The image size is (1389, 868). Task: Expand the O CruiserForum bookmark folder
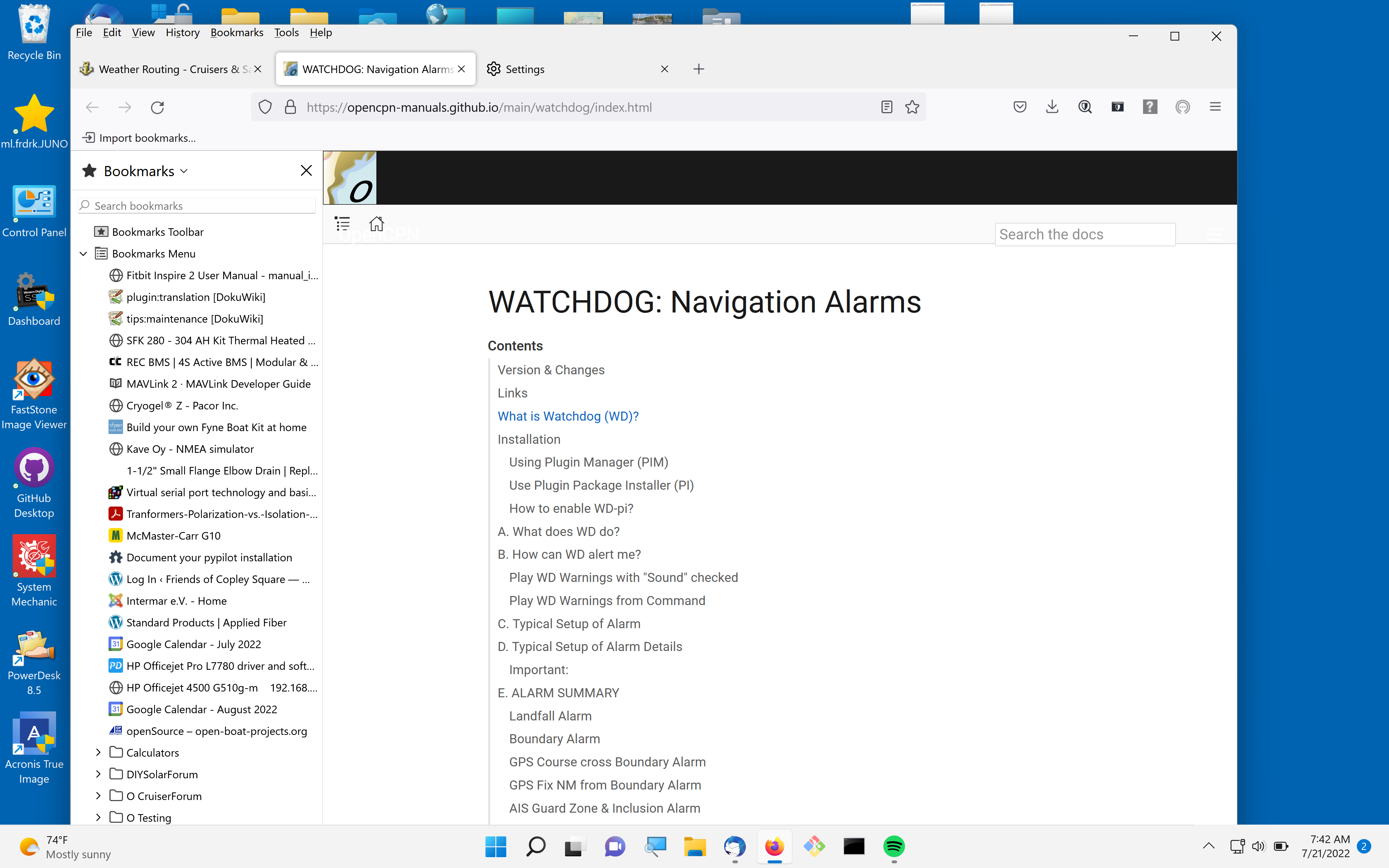tap(98, 796)
